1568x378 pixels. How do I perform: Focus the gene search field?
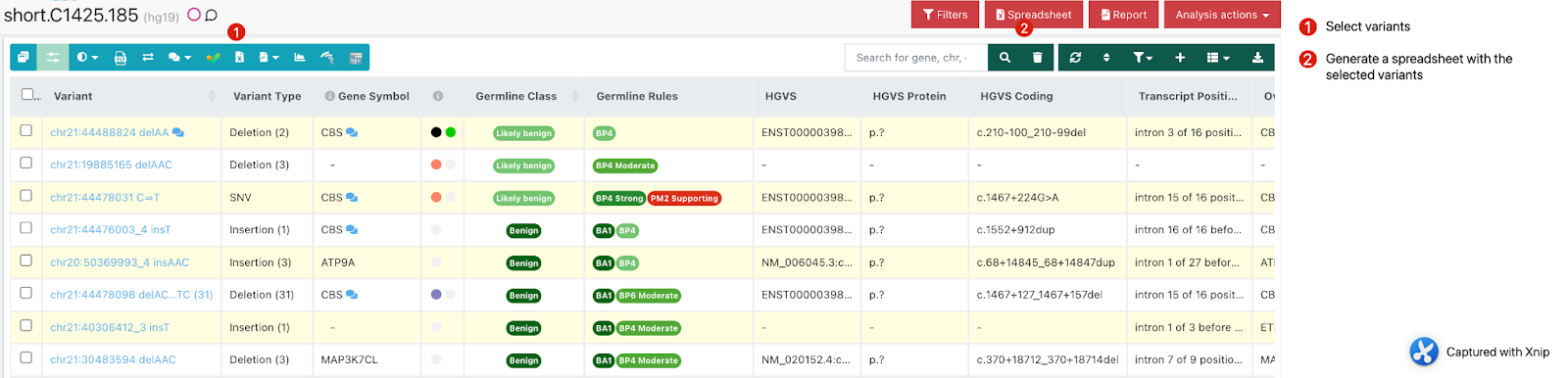[915, 58]
